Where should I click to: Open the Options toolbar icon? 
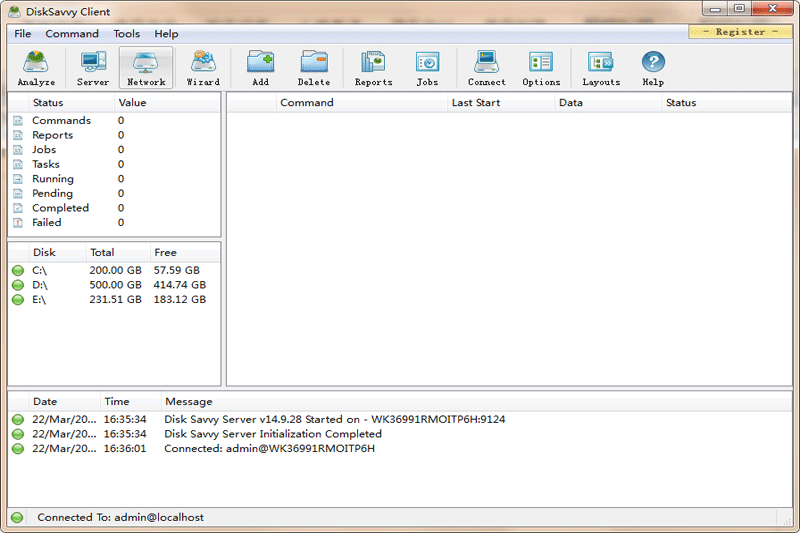[x=541, y=68]
